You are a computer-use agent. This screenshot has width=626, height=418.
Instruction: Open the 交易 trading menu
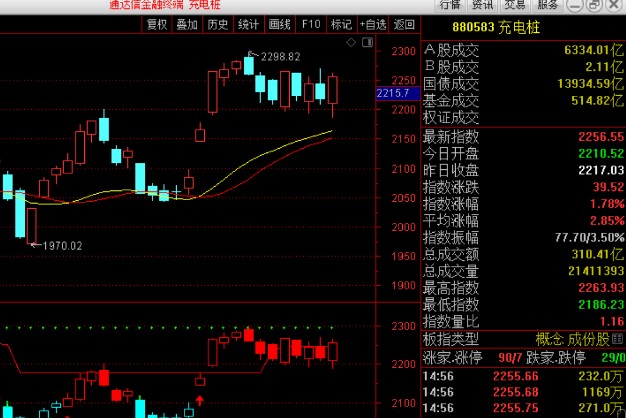pos(515,5)
